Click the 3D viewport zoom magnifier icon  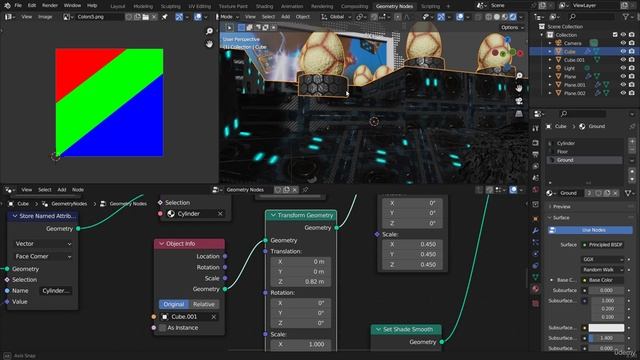[519, 76]
